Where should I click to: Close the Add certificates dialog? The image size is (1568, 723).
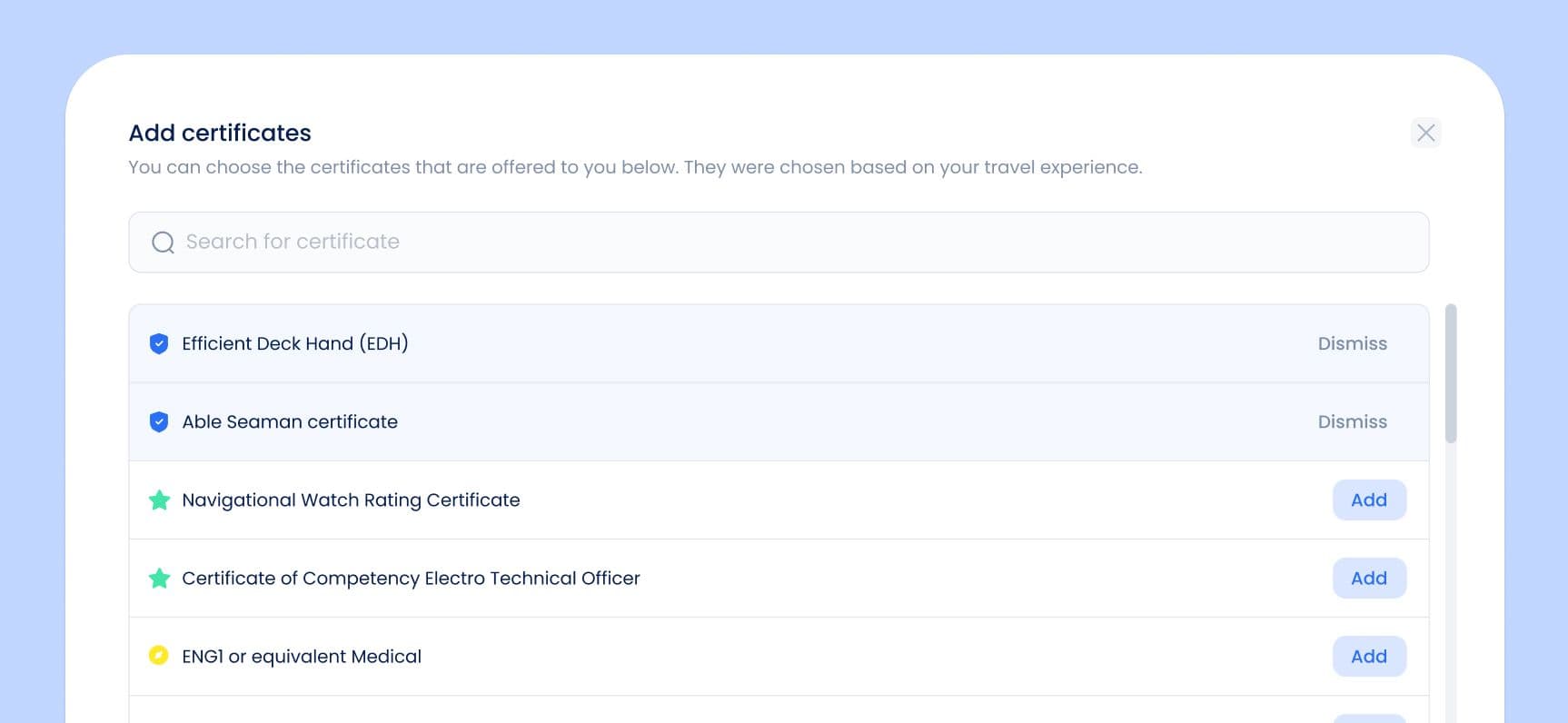(1425, 133)
